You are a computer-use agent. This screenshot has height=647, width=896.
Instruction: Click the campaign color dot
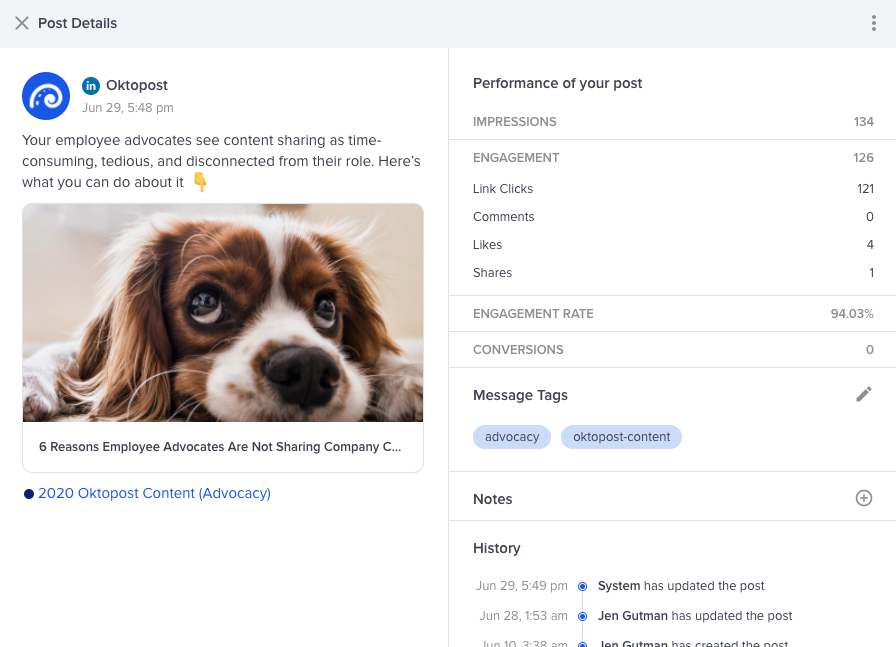[x=29, y=493]
